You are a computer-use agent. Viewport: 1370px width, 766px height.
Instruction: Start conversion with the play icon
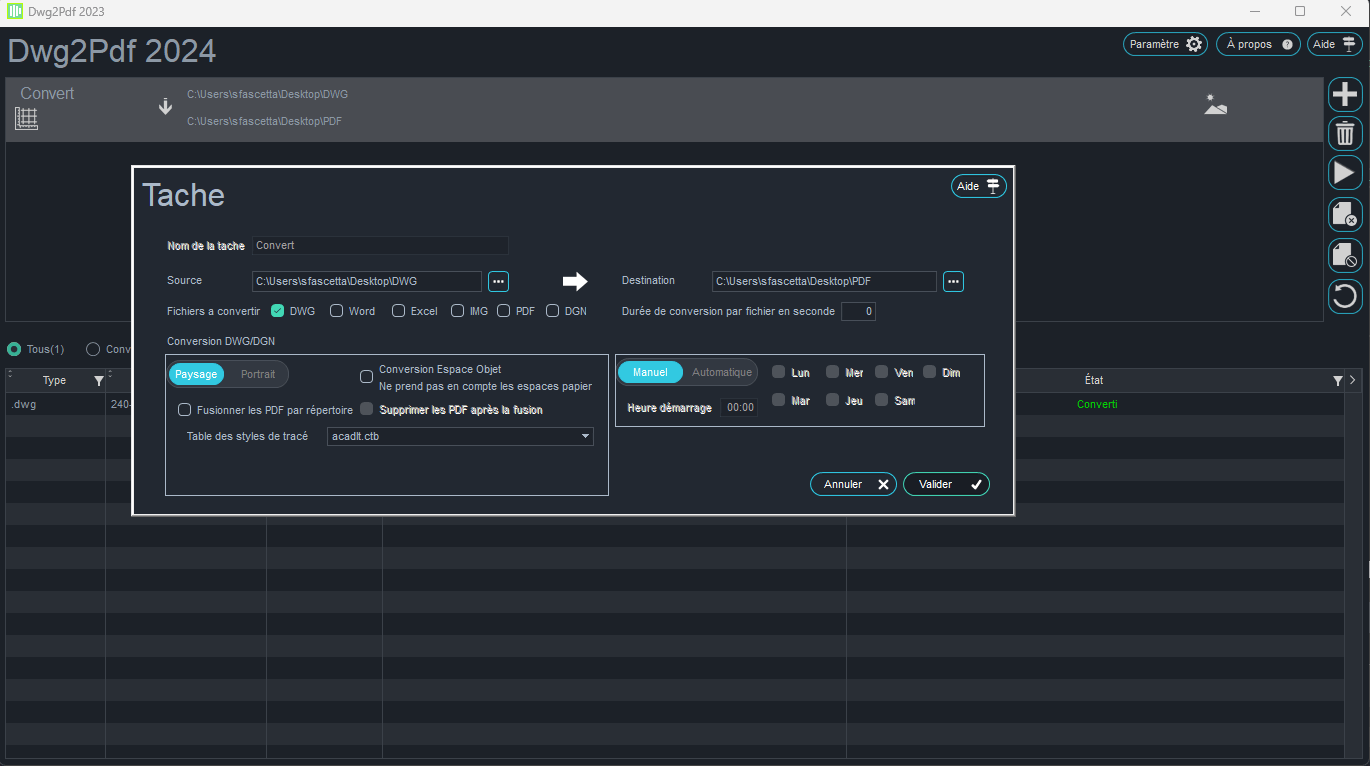[1345, 172]
